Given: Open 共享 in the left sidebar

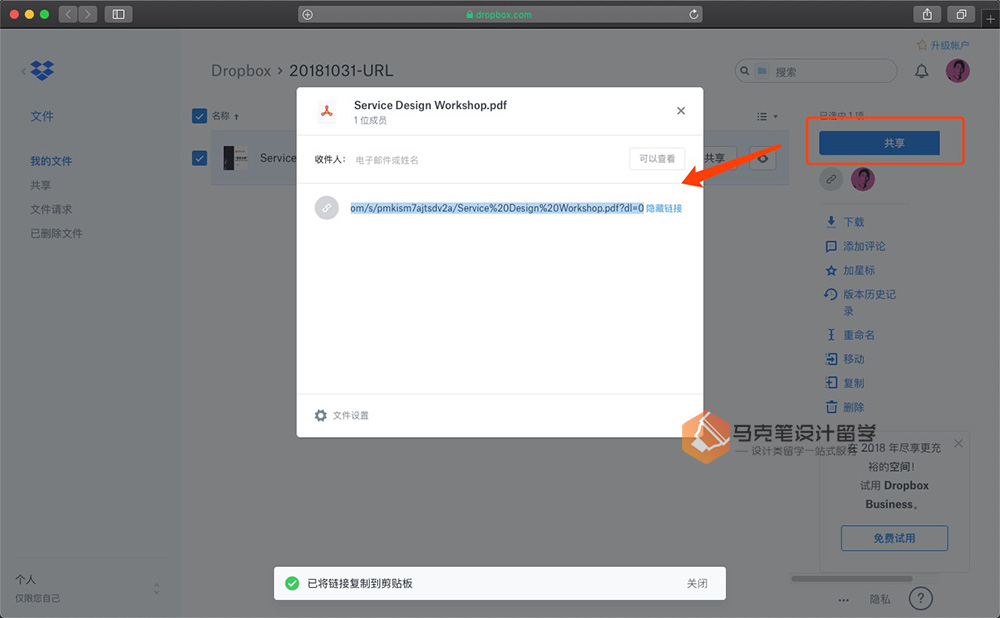Looking at the screenshot, I should pos(40,186).
